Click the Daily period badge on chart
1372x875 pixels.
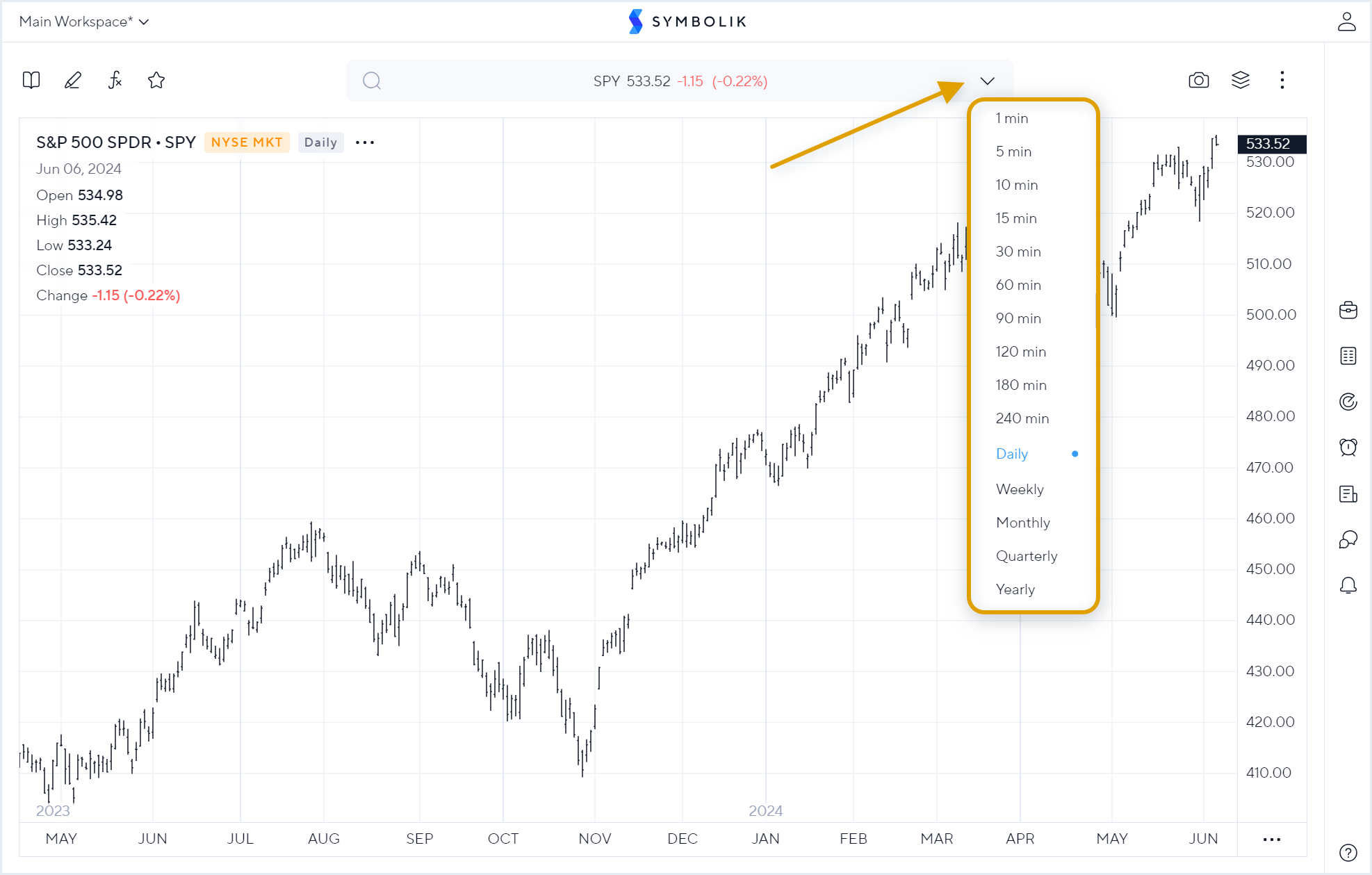pyautogui.click(x=320, y=142)
